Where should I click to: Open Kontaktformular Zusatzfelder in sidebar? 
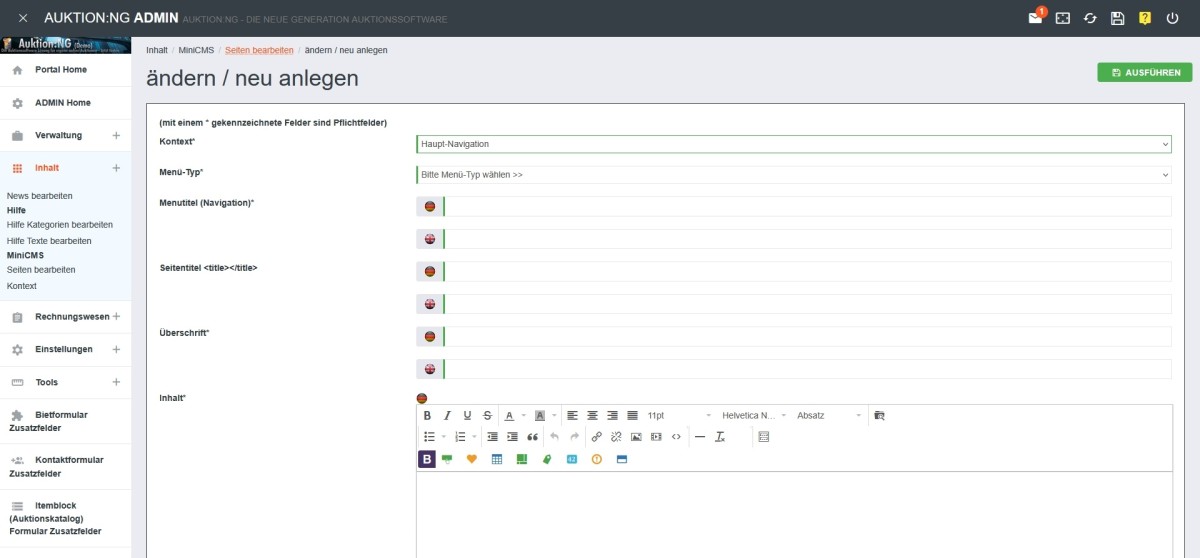pyautogui.click(x=65, y=466)
